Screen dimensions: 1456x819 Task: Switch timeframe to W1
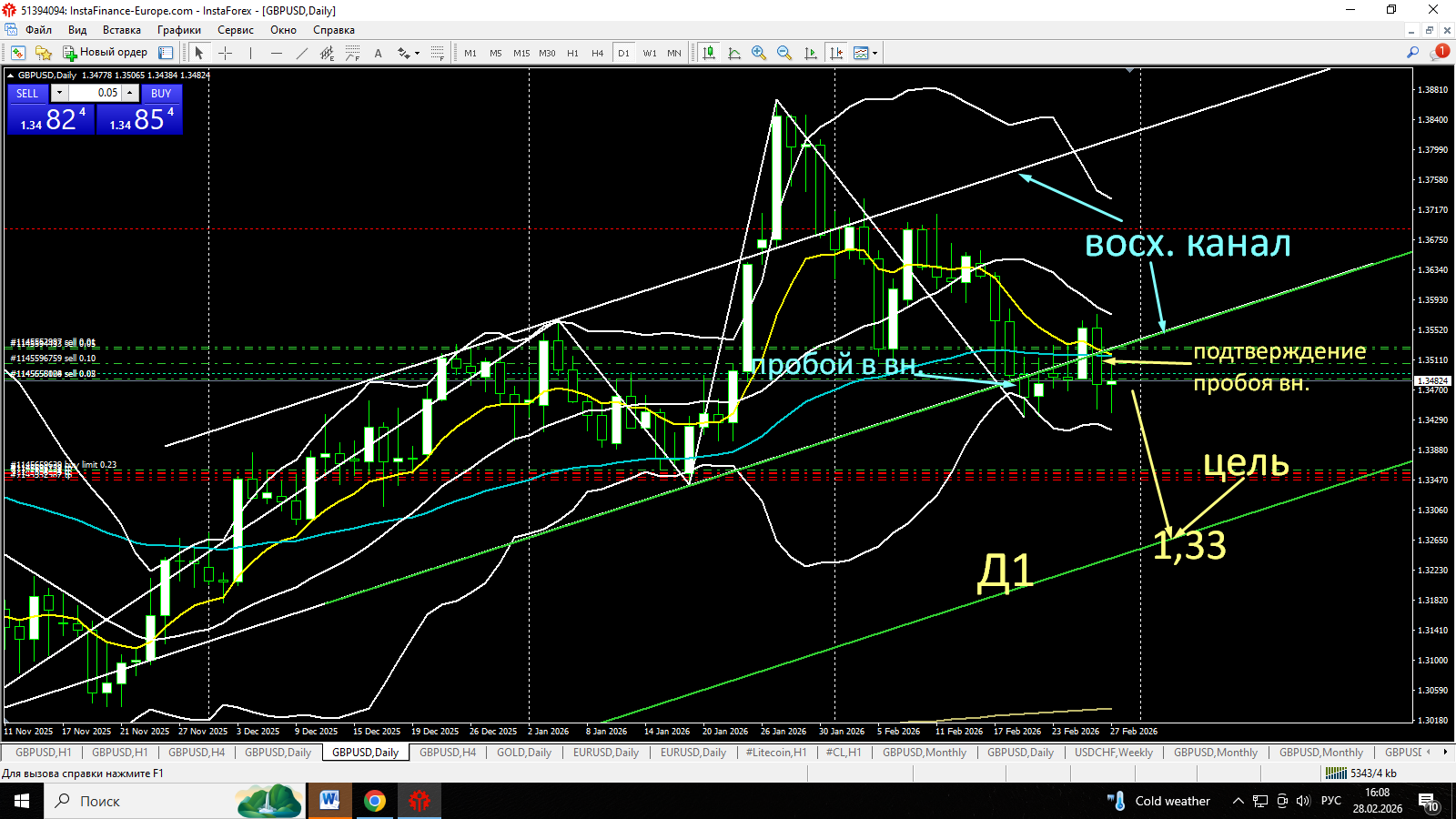click(x=650, y=53)
